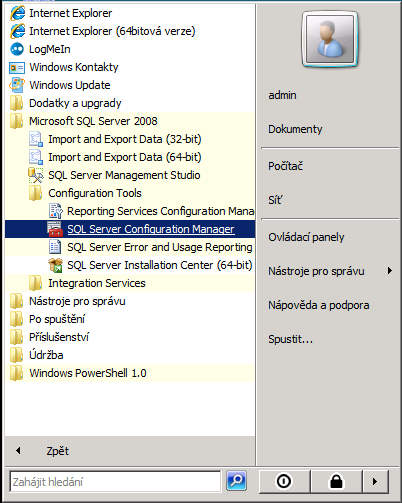The image size is (402, 503).
Task: Select Dokumenty in the right pane
Action: tap(295, 129)
